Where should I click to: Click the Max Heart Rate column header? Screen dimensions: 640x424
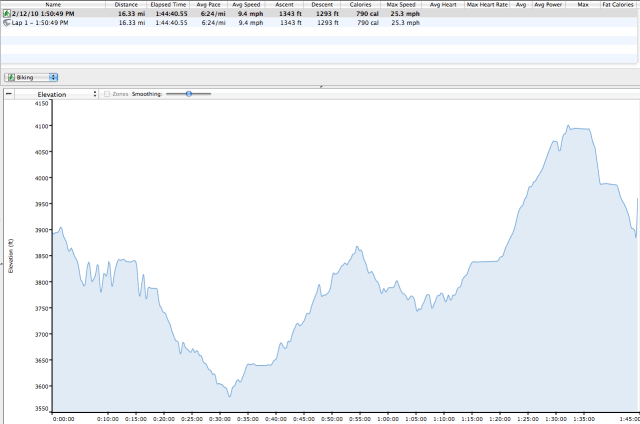tap(487, 4)
